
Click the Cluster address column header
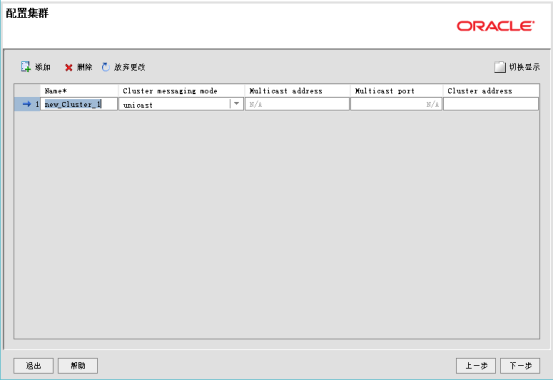(491, 91)
